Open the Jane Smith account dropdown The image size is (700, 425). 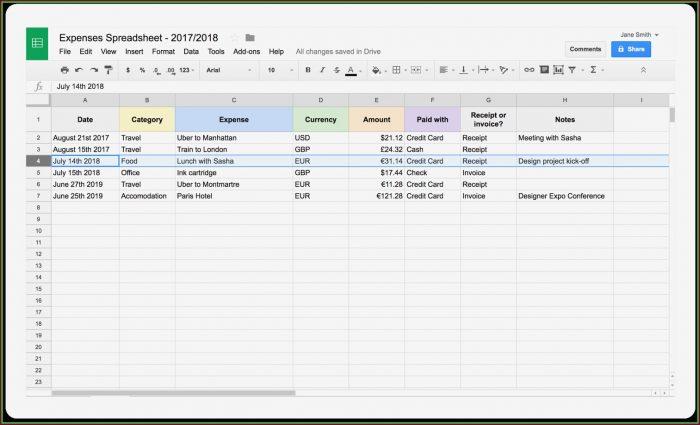point(639,35)
